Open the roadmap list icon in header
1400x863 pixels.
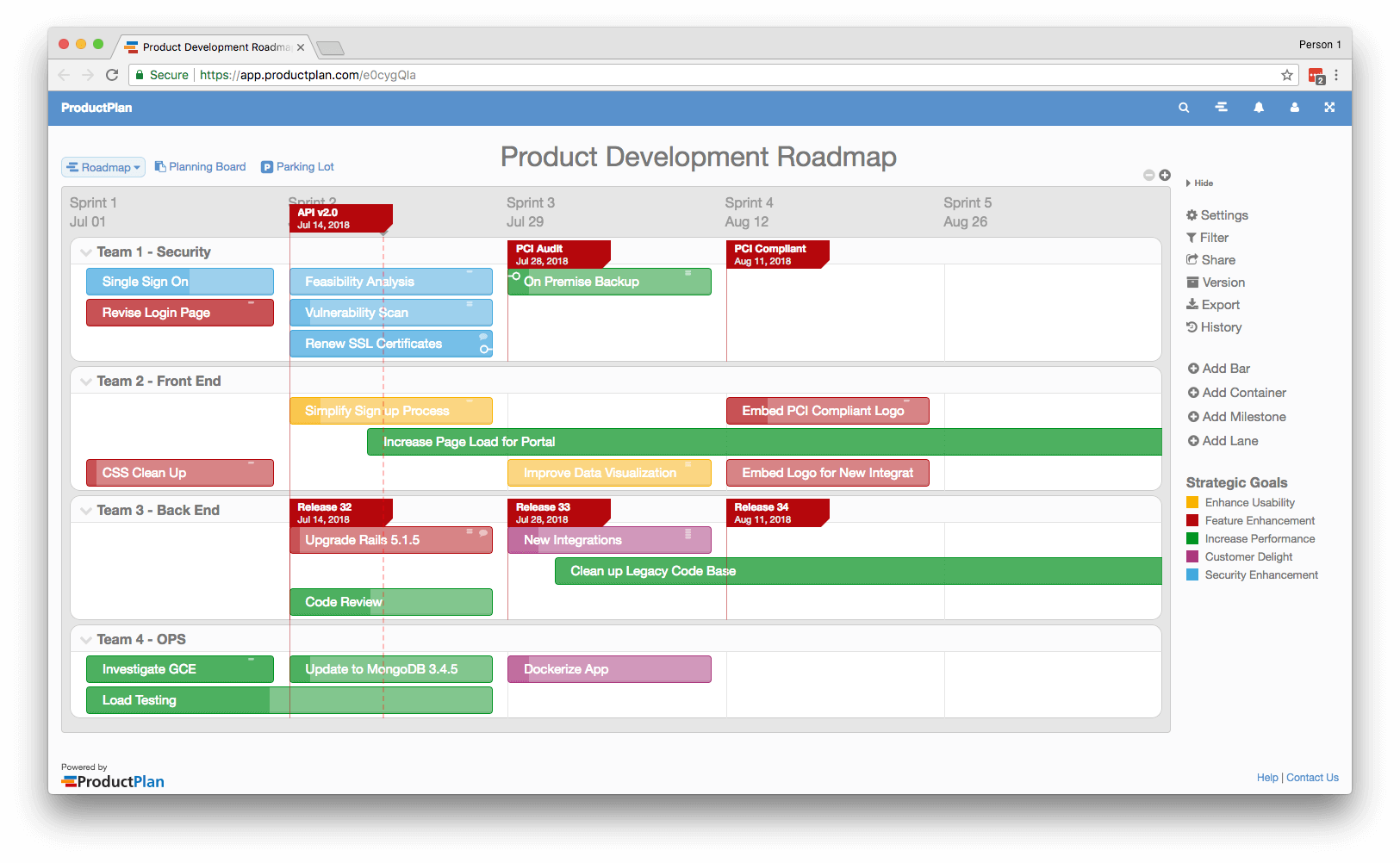click(1221, 108)
